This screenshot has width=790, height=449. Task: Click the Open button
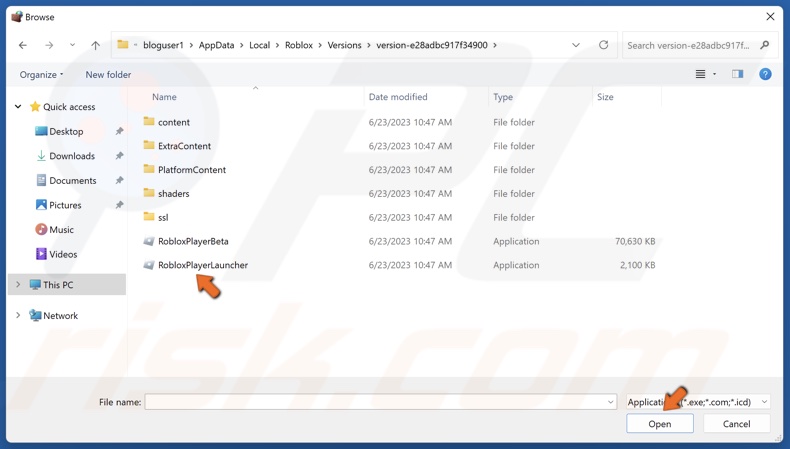pyautogui.click(x=660, y=424)
